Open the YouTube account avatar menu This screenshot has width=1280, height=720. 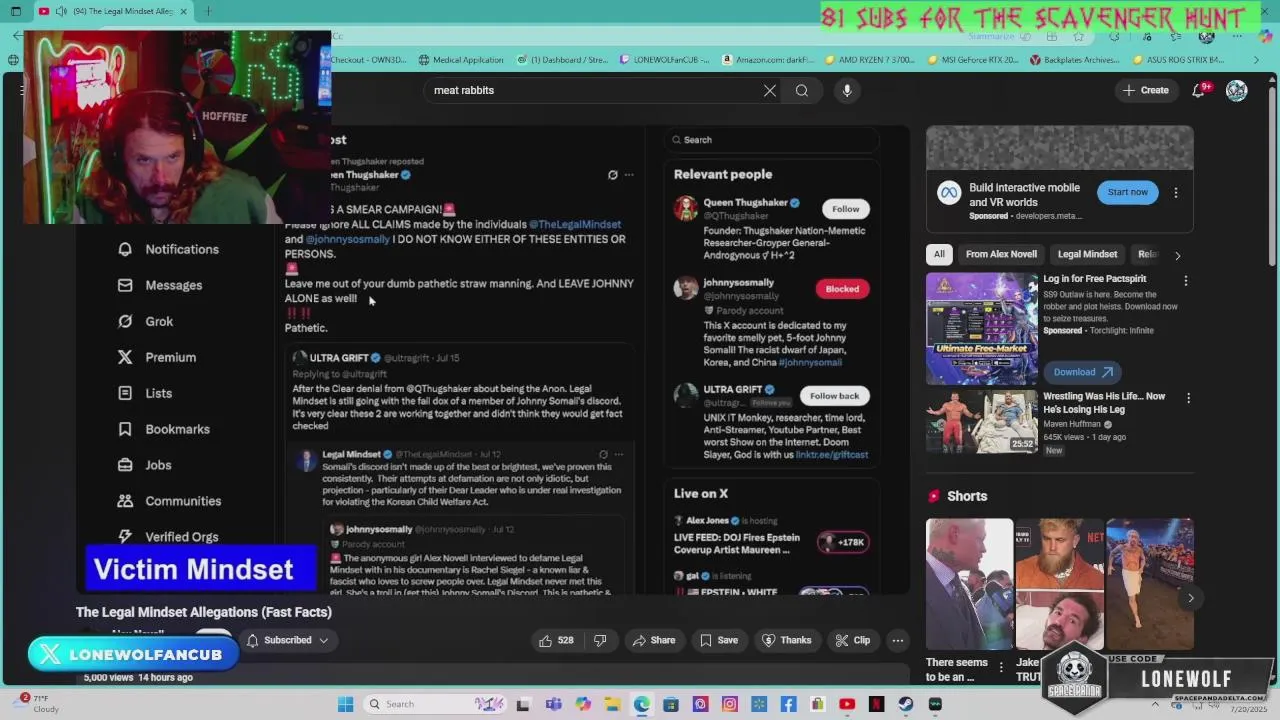(x=1237, y=90)
